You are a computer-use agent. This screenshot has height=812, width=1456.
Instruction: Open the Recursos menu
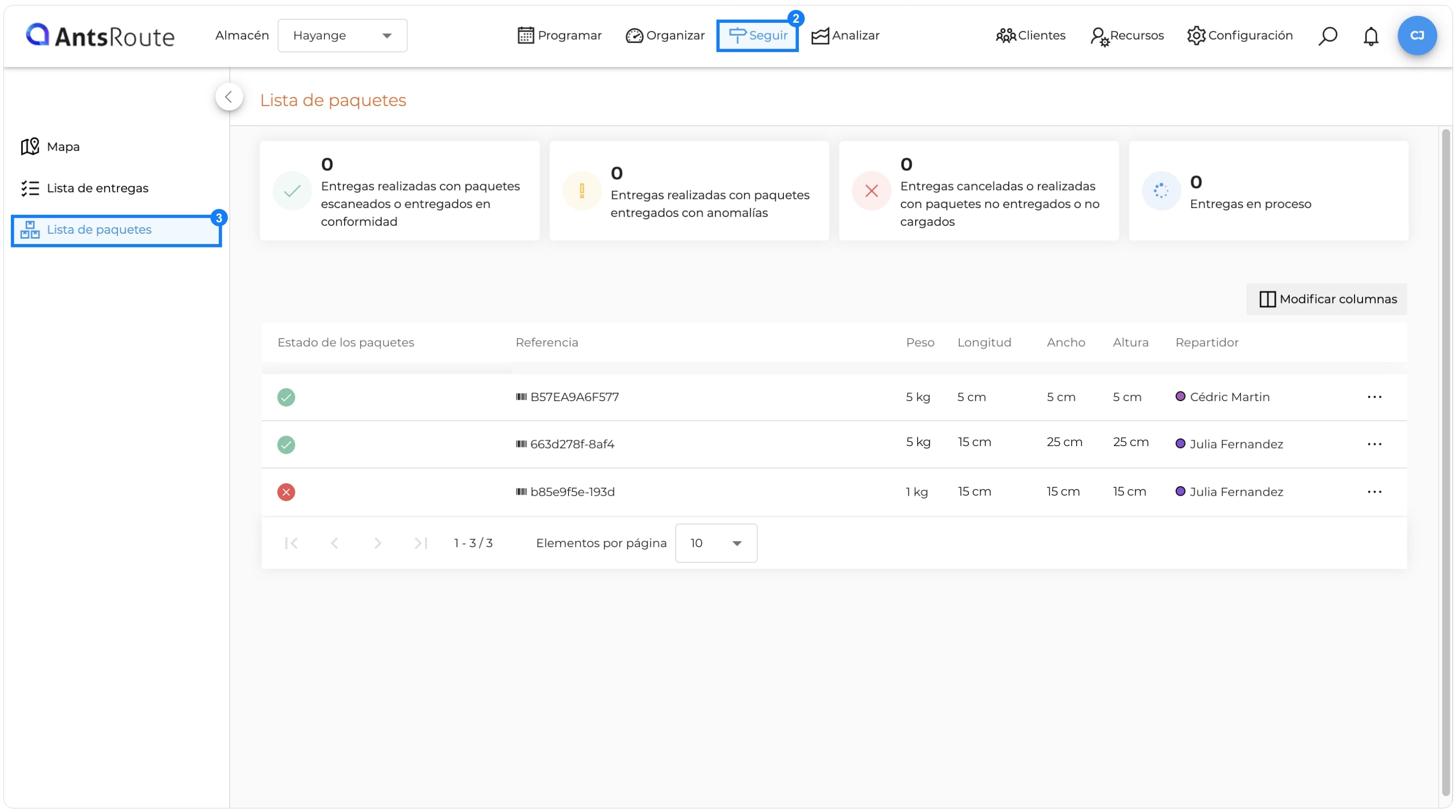[1127, 36]
